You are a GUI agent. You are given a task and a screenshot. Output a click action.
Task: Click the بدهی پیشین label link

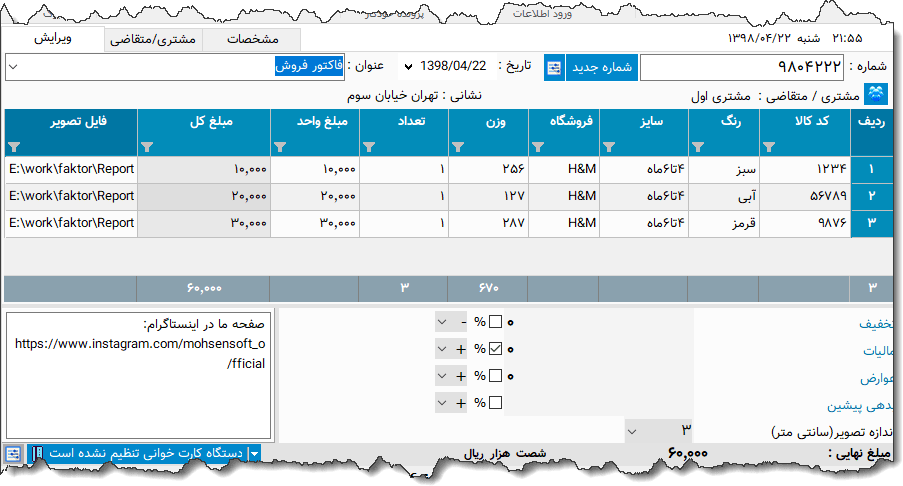coord(860,406)
